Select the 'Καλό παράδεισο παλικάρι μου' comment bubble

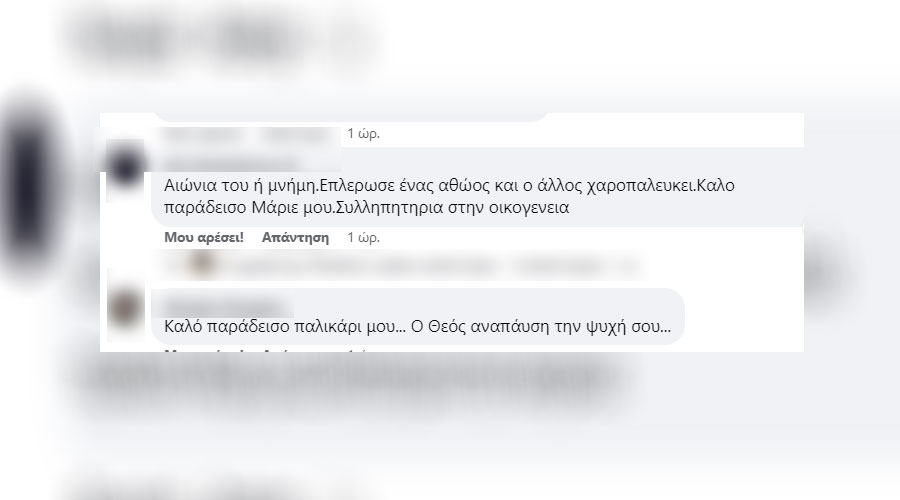(x=418, y=316)
